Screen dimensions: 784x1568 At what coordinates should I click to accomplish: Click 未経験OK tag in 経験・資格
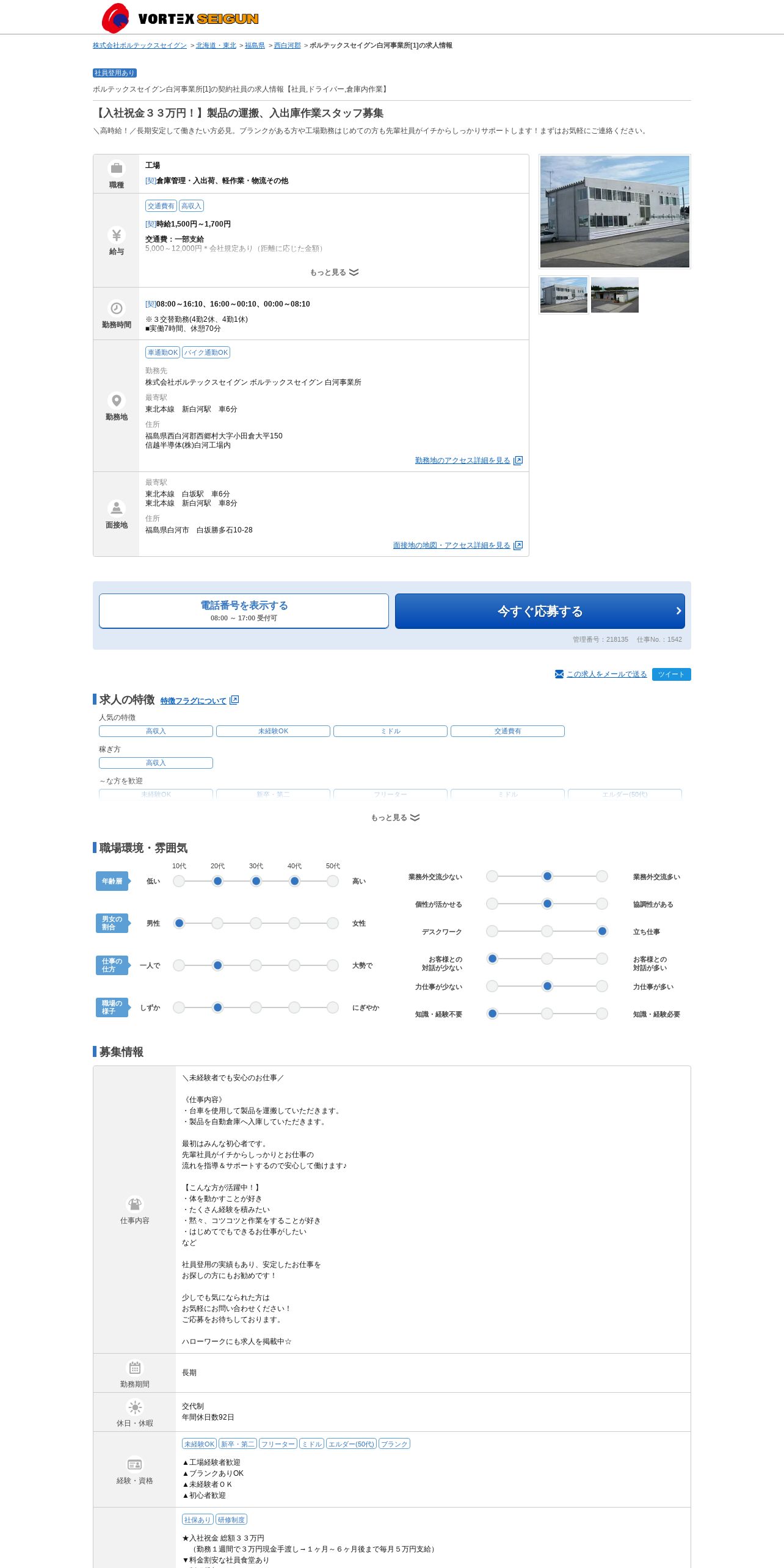click(x=199, y=1444)
